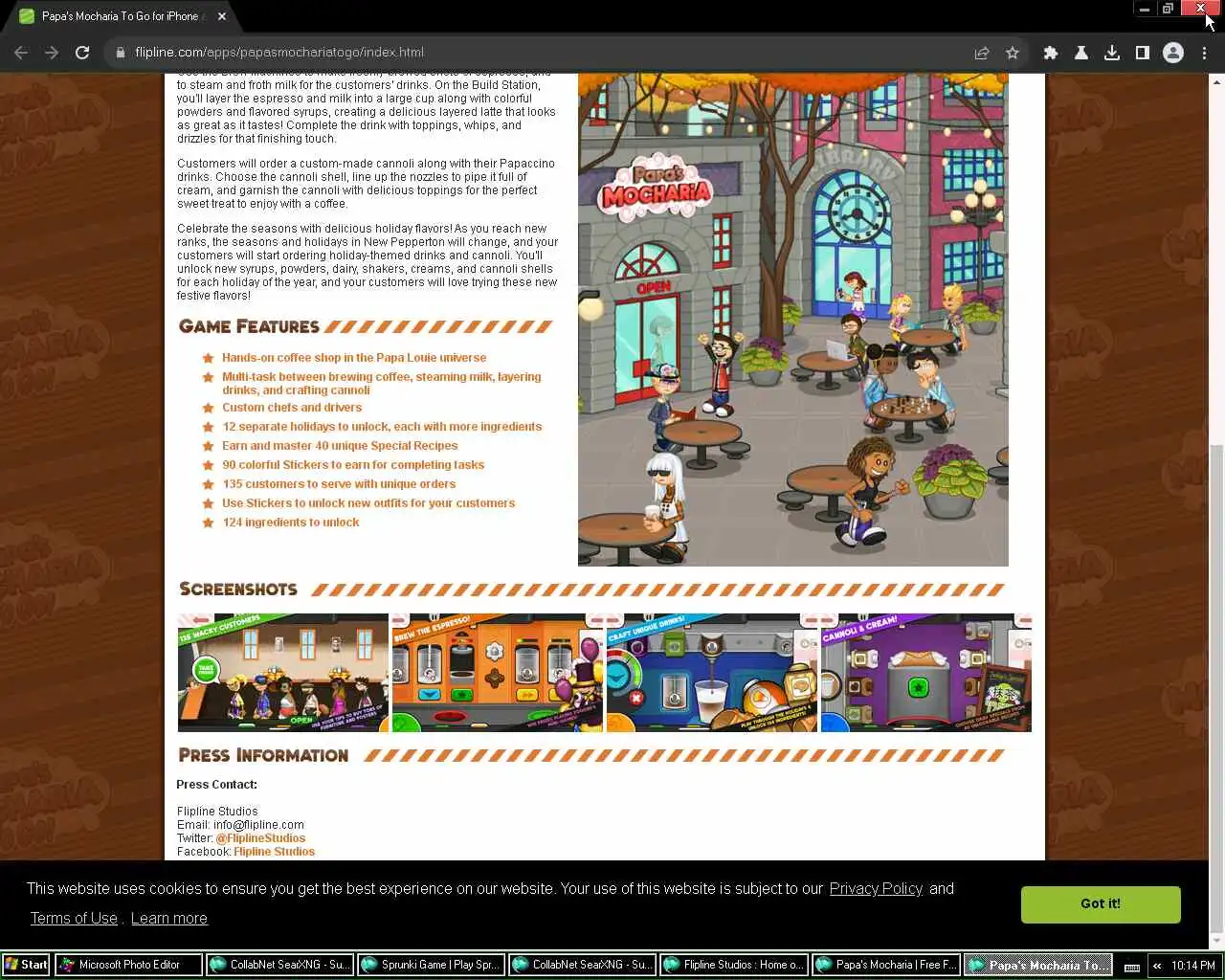
Task: Switch to Sprunki Game taskbar item
Action: (x=431, y=965)
